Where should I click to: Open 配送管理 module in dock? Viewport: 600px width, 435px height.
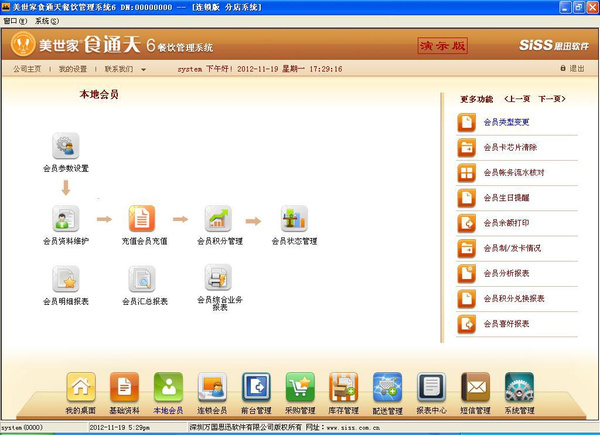pos(388,387)
